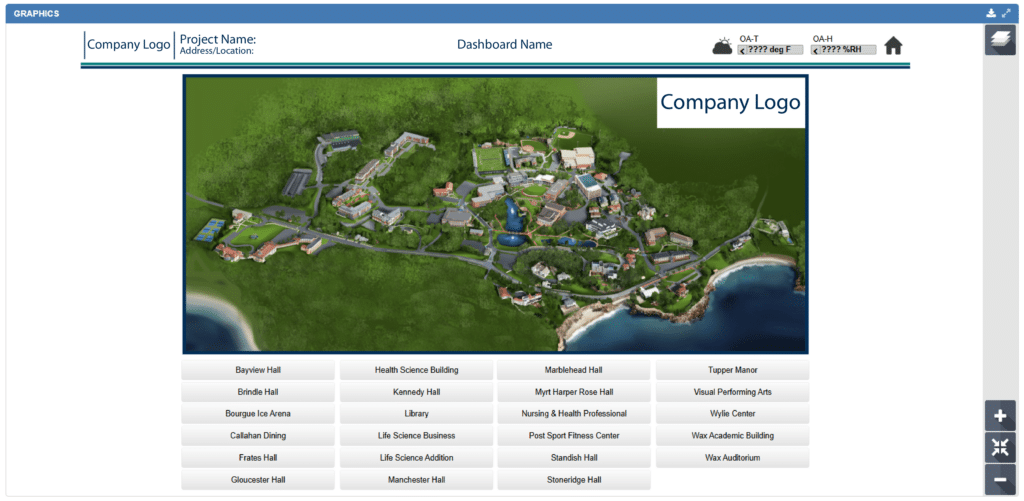Go to Visual Performing Arts

[x=733, y=392]
